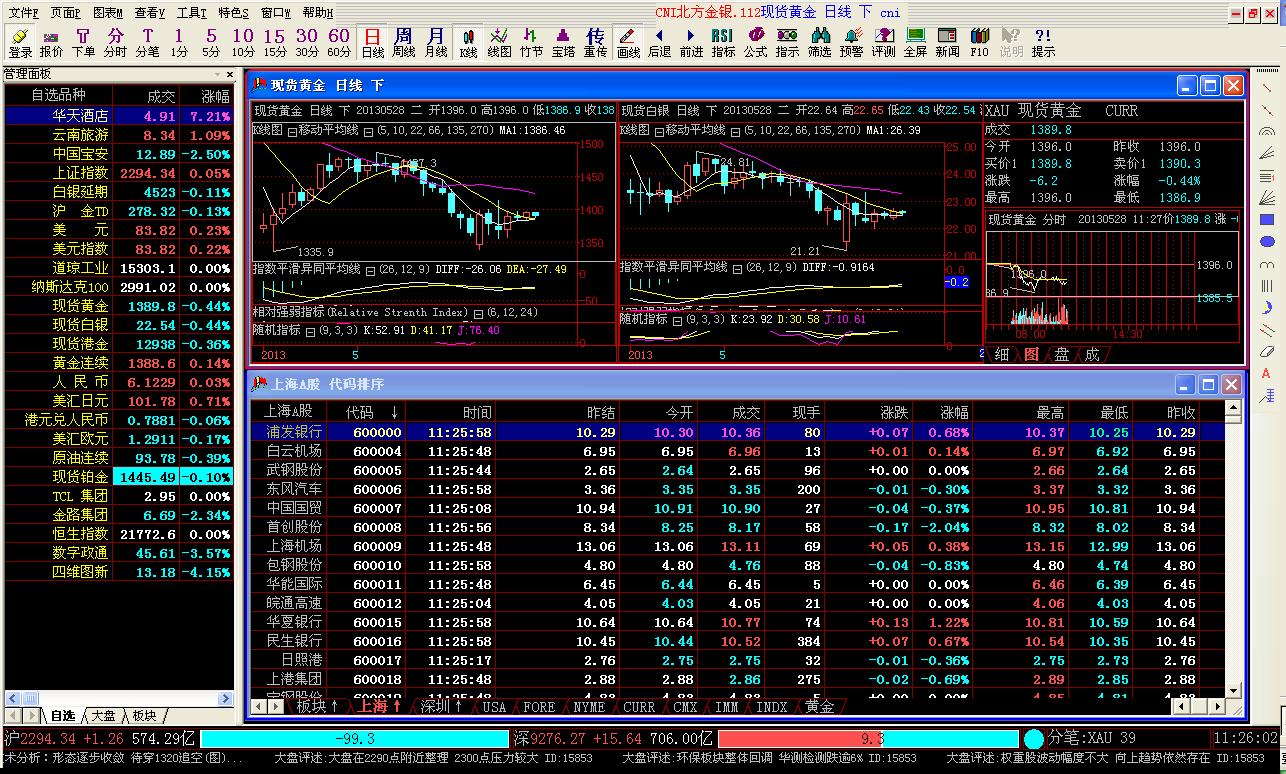Collapse 移动平均线 indicator in gold chart

pyautogui.click(x=368, y=131)
